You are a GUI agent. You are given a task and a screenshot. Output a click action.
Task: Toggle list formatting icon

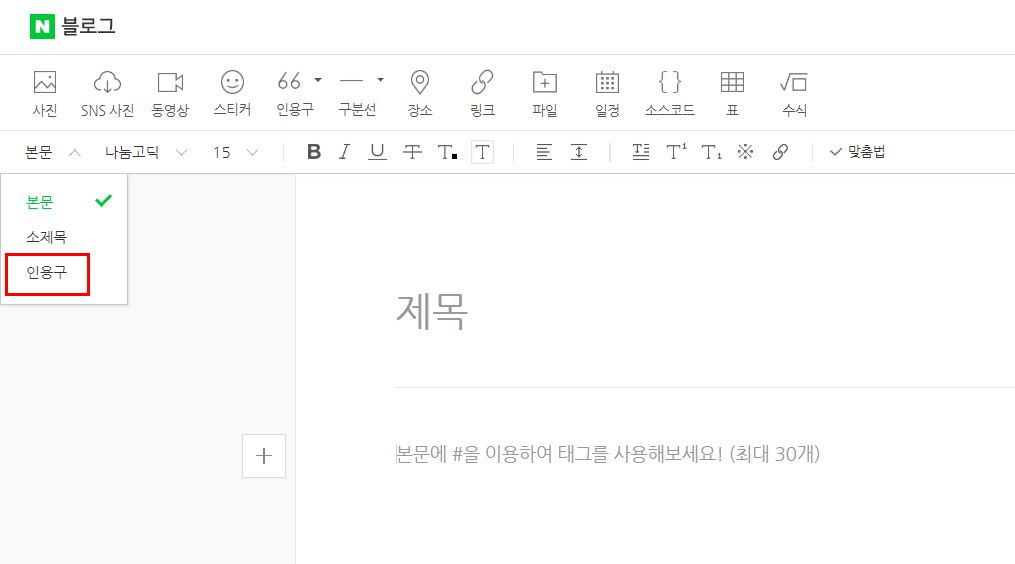point(641,152)
